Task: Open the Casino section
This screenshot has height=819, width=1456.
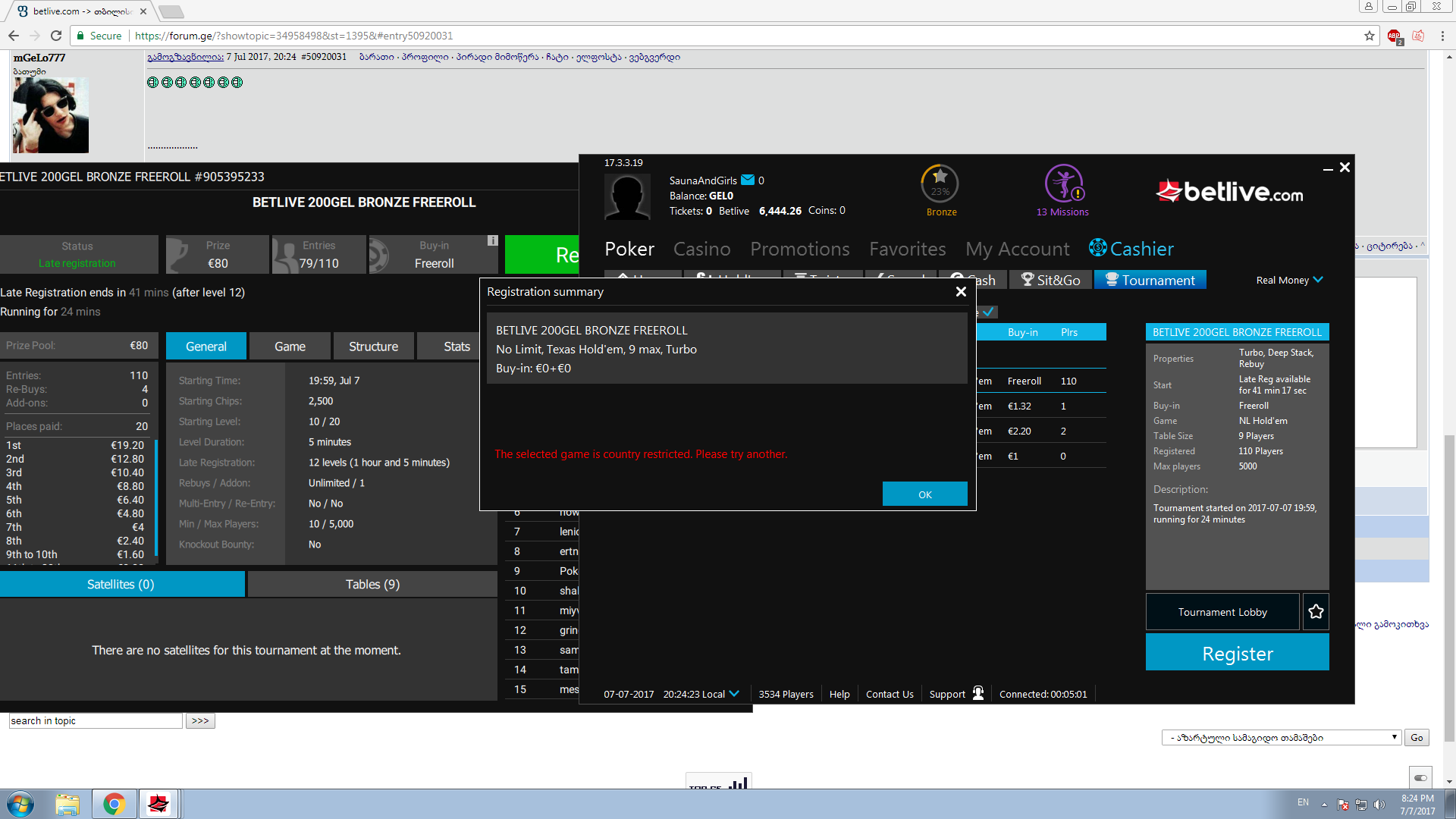Action: [x=701, y=249]
